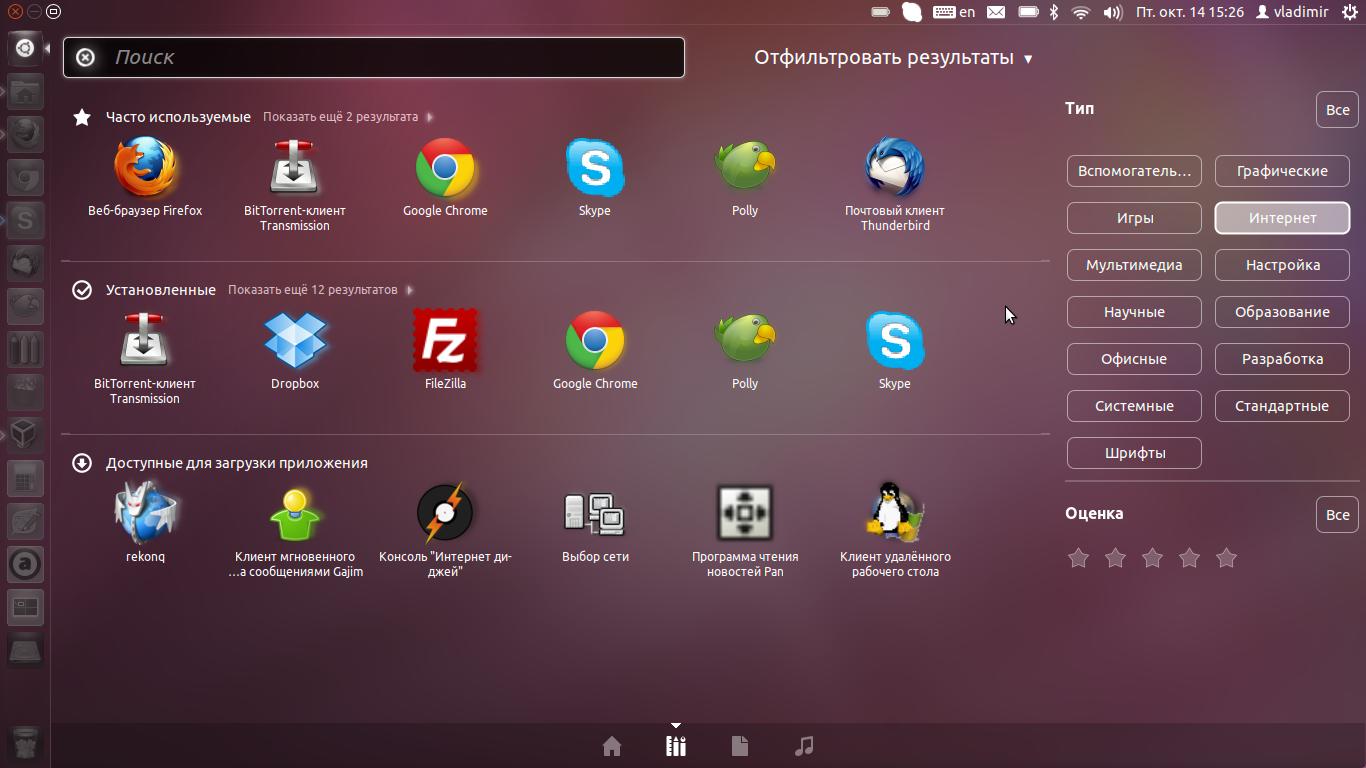This screenshot has height=768, width=1366.
Task: Launch Skype from Часто используемые row
Action: coord(595,178)
